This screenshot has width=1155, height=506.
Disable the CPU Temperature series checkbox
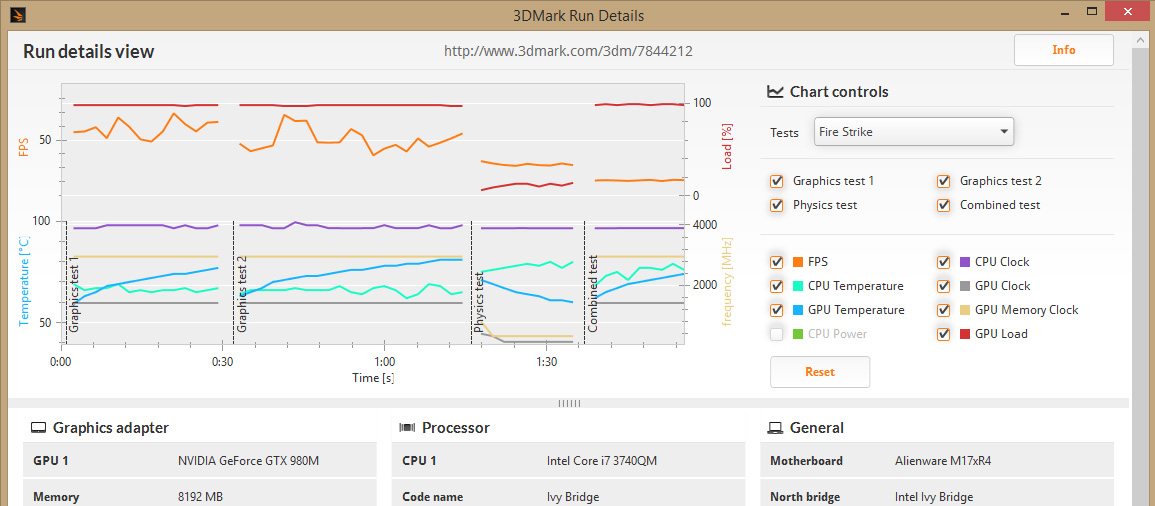tap(776, 286)
